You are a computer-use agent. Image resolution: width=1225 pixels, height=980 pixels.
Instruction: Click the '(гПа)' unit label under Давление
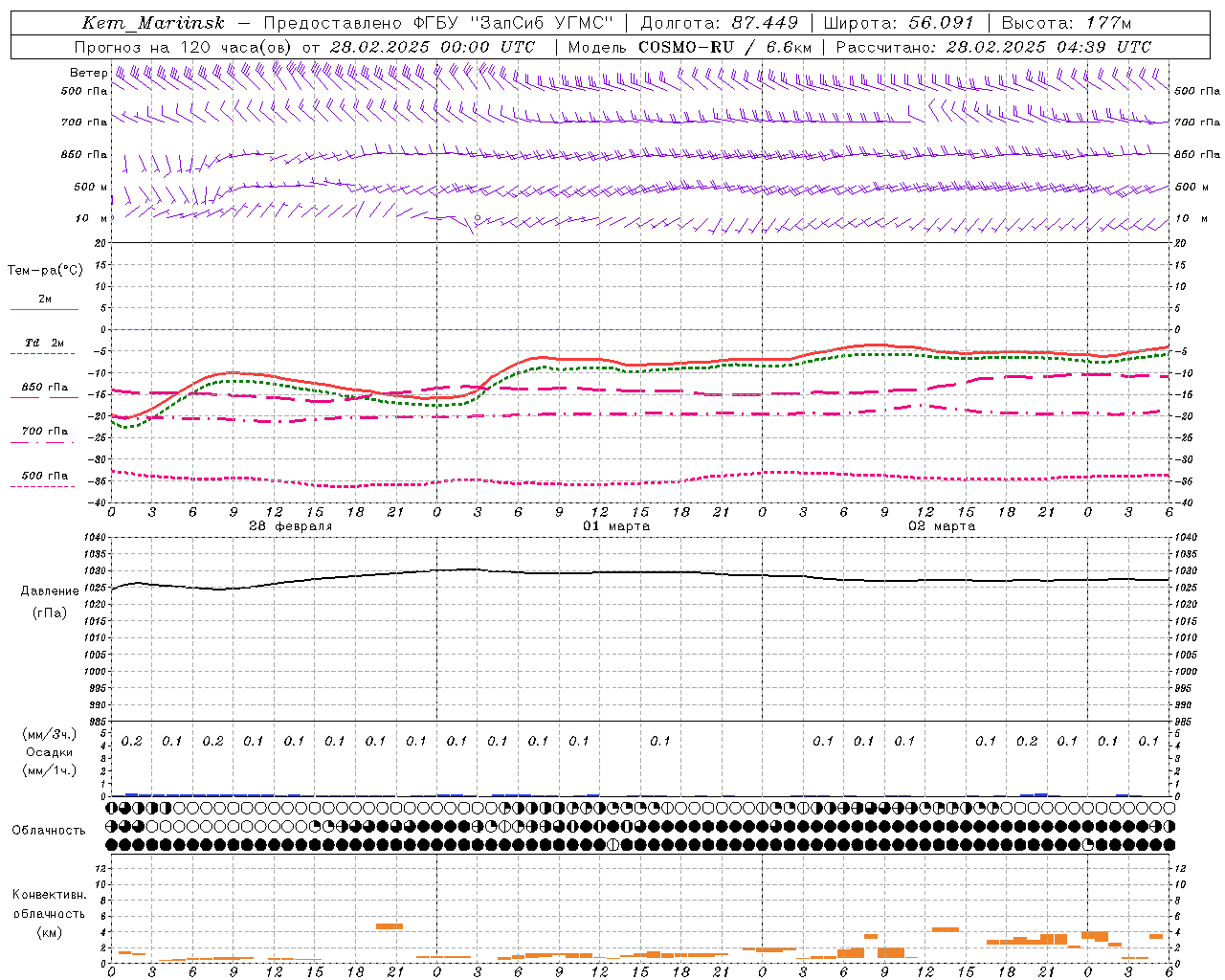pyautogui.click(x=50, y=612)
